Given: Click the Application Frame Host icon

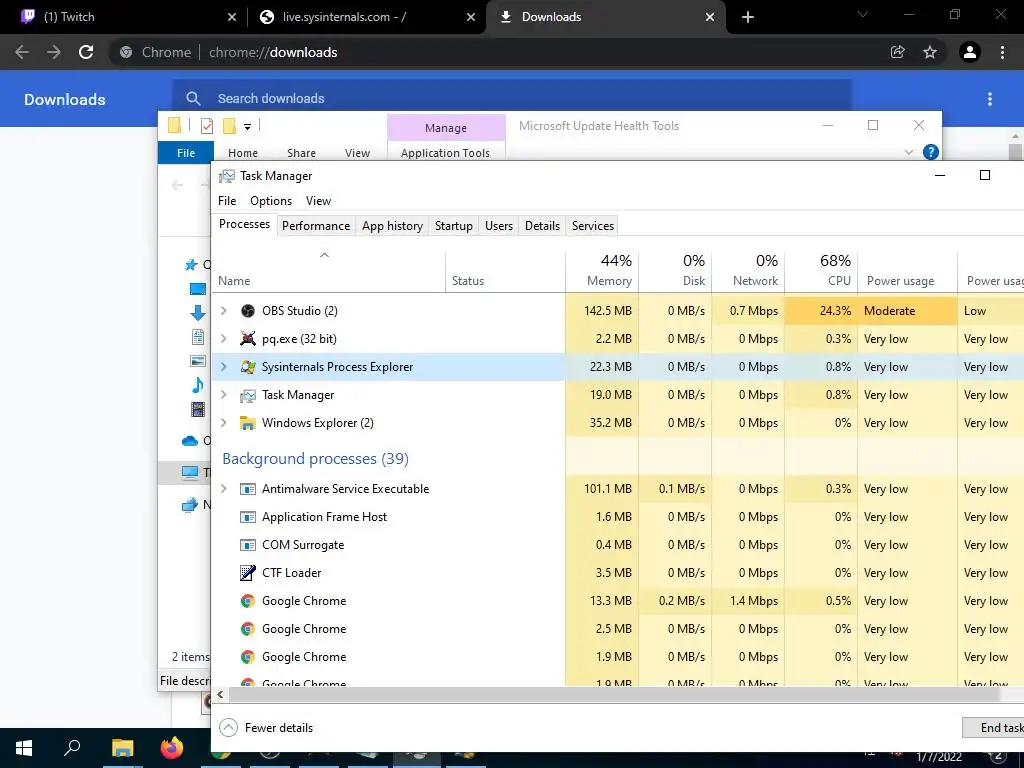Looking at the screenshot, I should coord(248,517).
